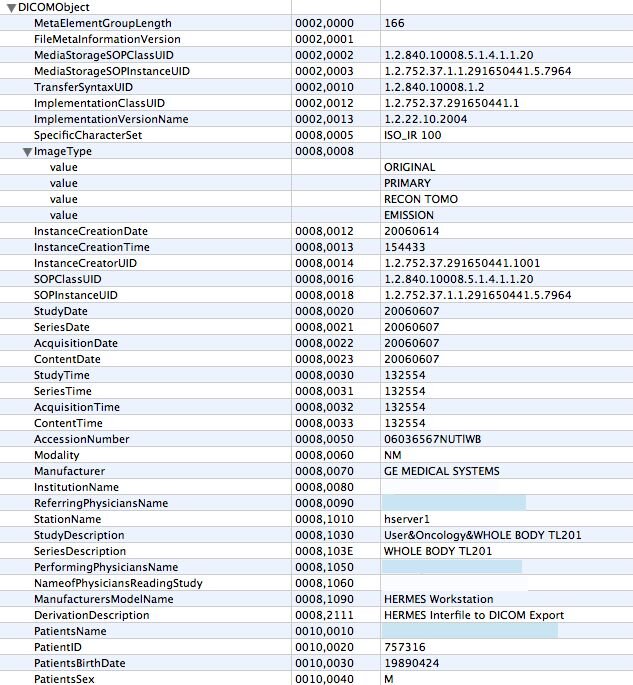
Task: Click the EMISSION image type value
Action: [x=409, y=215]
